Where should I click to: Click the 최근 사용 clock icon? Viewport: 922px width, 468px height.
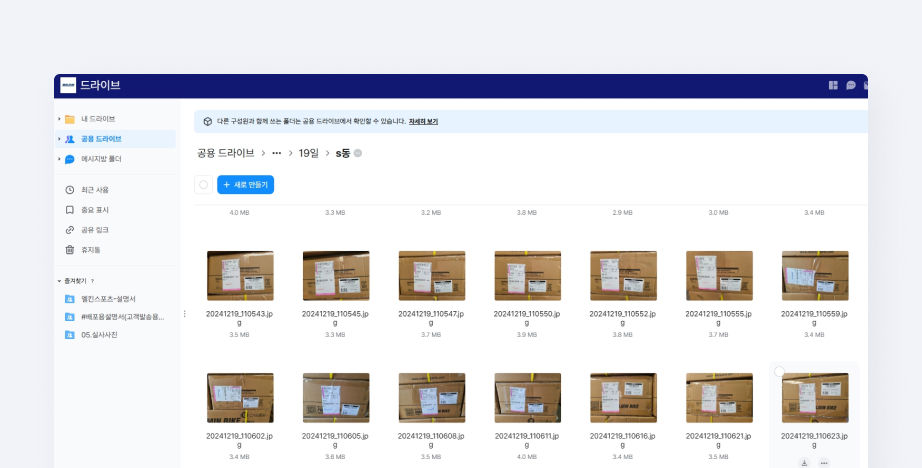[70, 190]
